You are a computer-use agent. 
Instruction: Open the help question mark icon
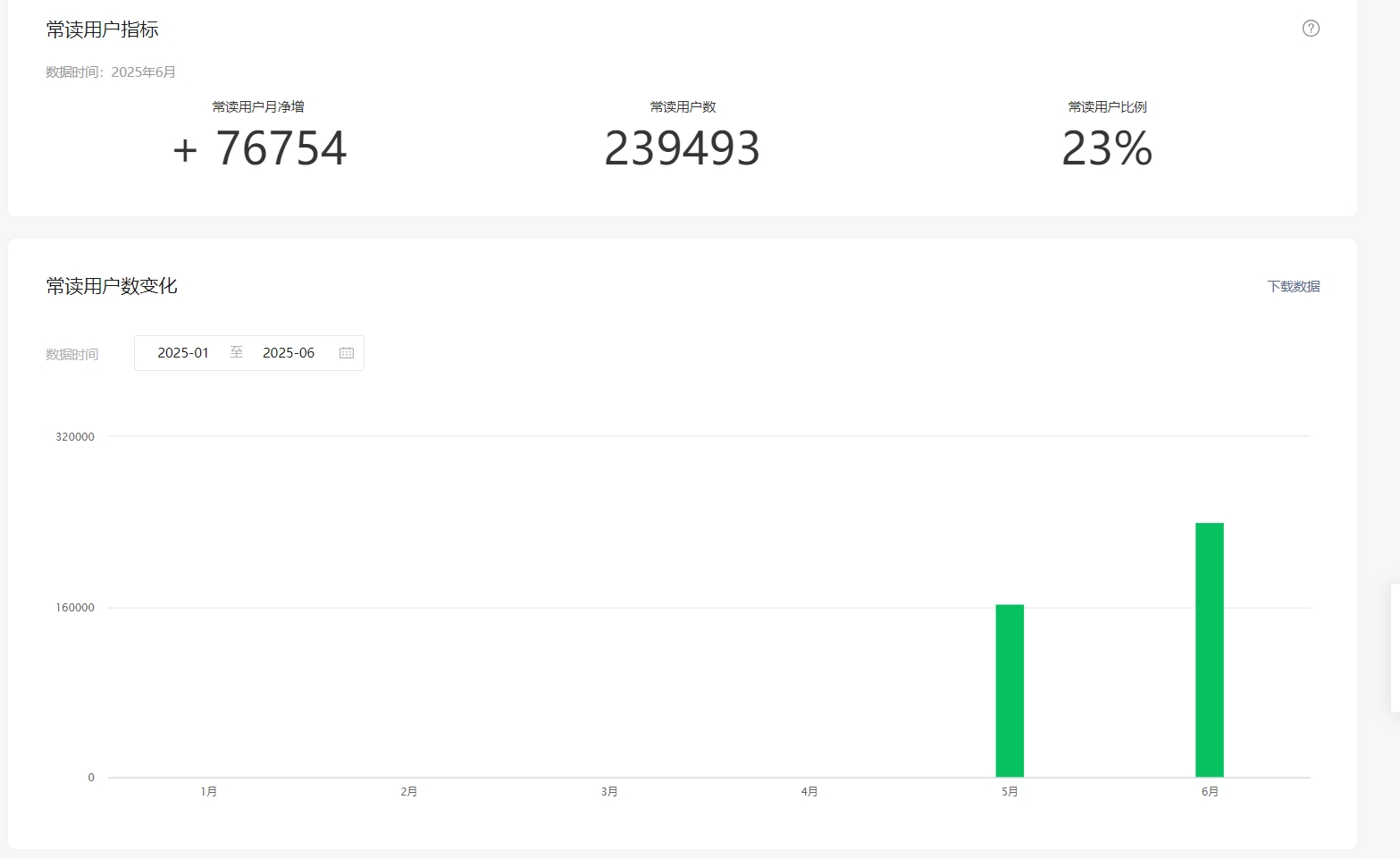tap(1311, 29)
